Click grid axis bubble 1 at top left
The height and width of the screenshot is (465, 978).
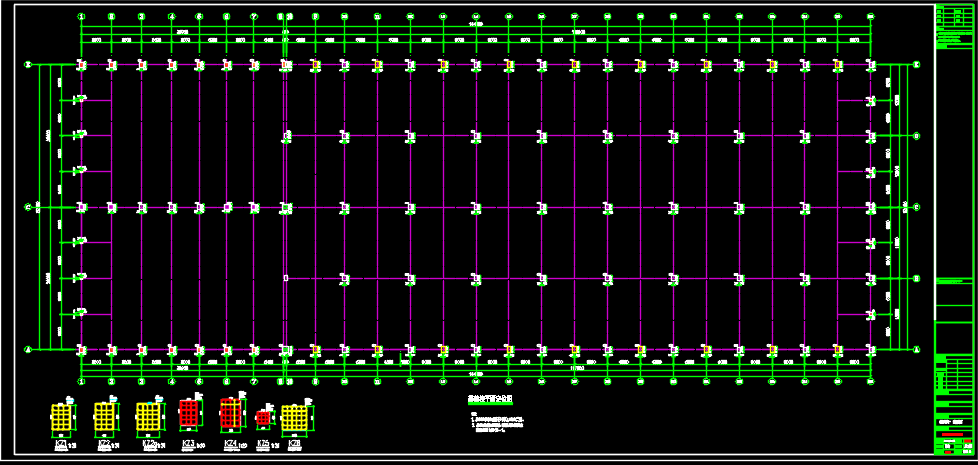click(x=82, y=17)
